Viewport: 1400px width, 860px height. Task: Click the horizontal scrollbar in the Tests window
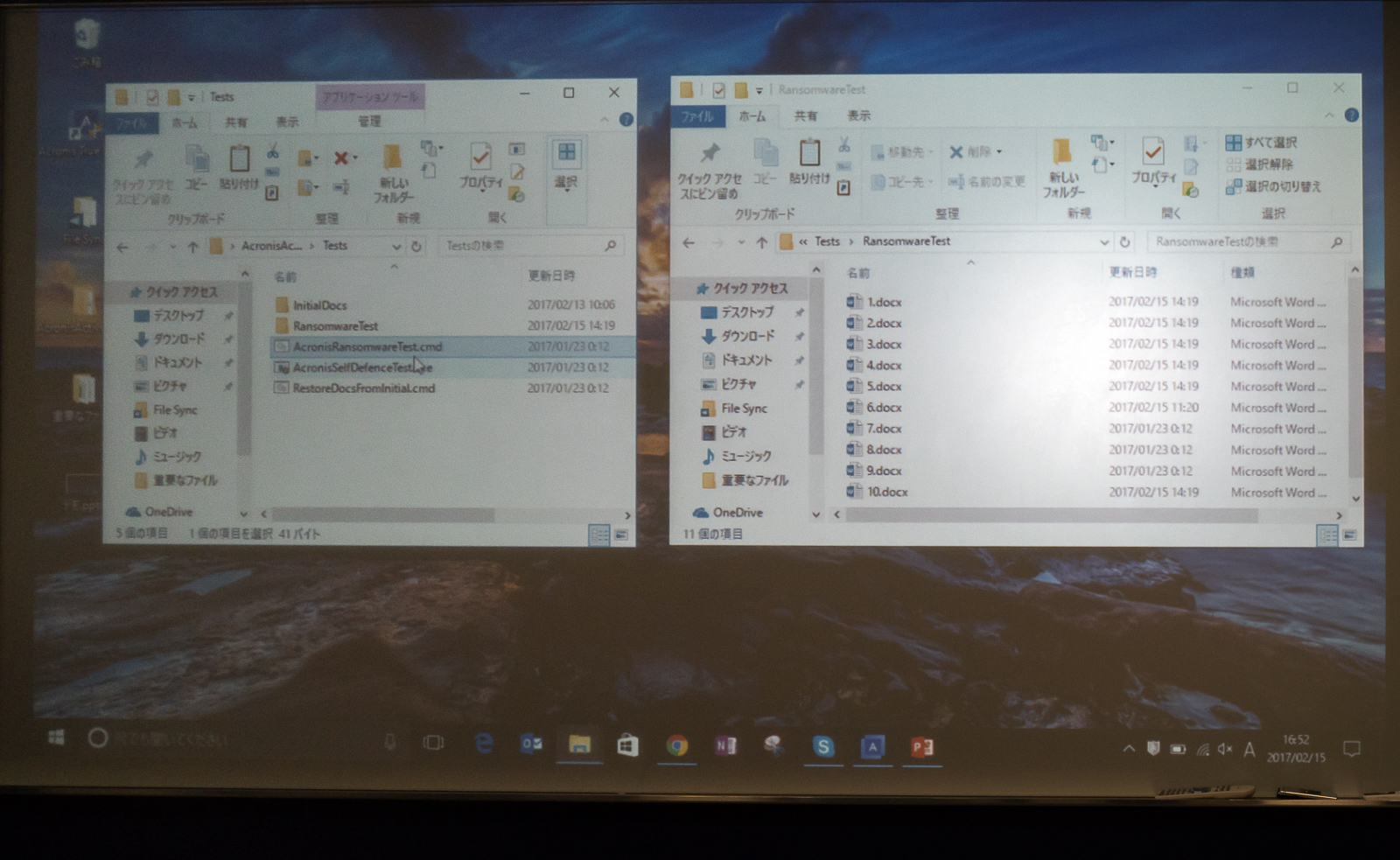[383, 515]
